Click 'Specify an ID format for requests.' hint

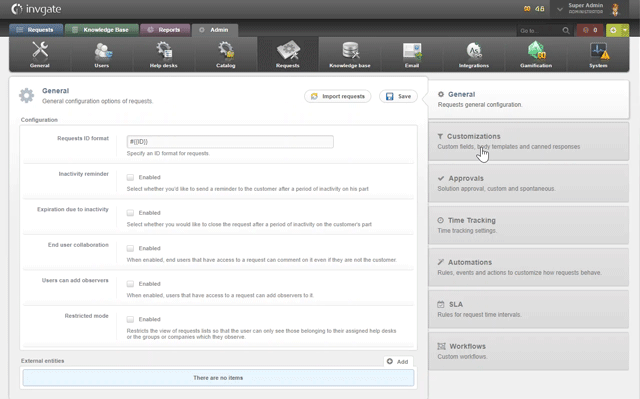(x=168, y=153)
